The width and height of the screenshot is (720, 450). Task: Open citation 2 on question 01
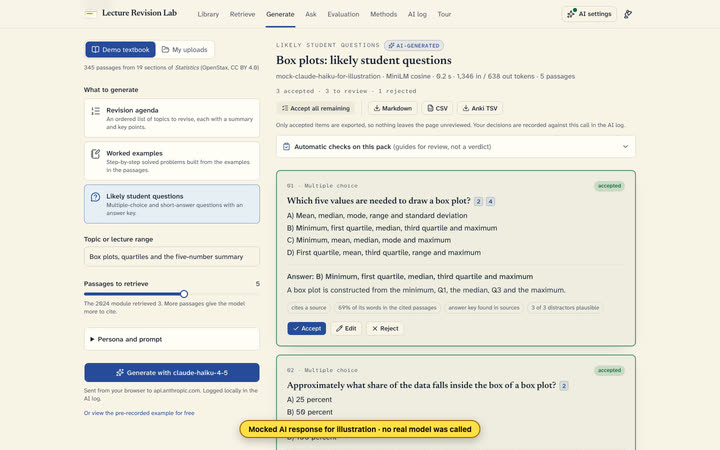click(x=478, y=201)
